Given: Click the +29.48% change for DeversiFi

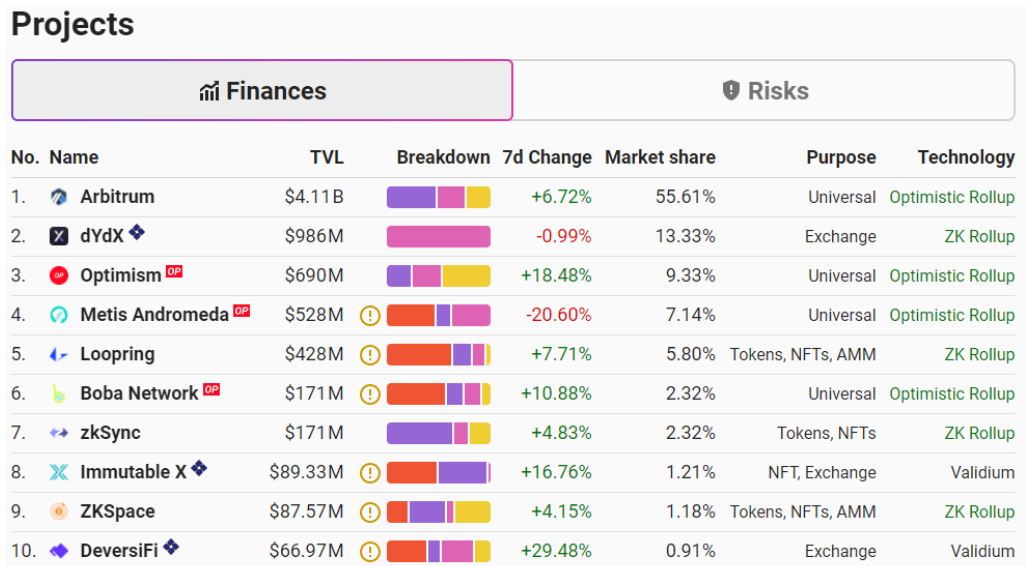Looking at the screenshot, I should (556, 550).
